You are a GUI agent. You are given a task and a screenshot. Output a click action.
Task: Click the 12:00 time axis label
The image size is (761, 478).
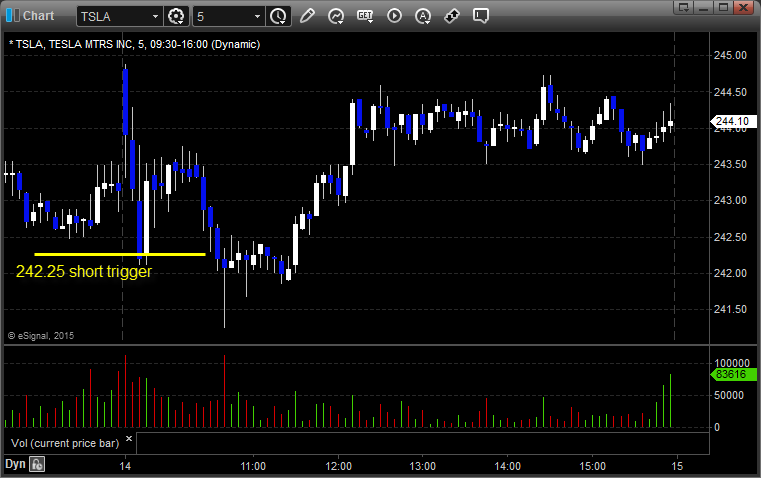click(x=338, y=466)
